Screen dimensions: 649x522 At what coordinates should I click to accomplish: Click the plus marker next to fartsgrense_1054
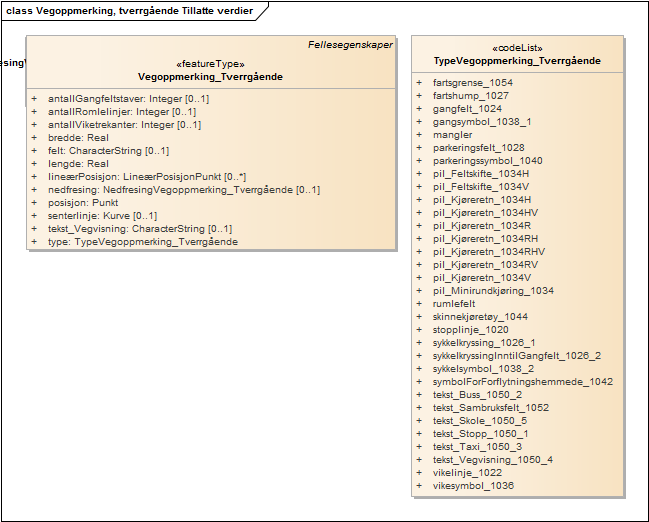(x=419, y=83)
